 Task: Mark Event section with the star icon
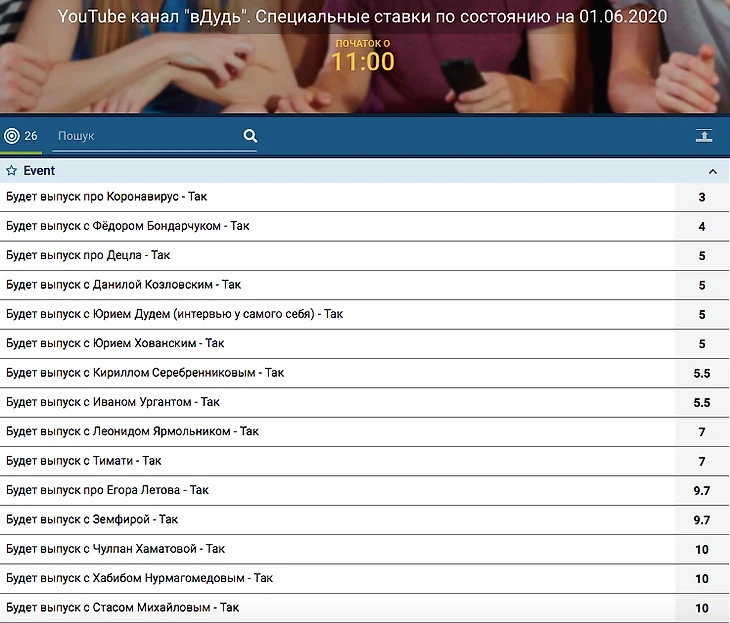12,171
